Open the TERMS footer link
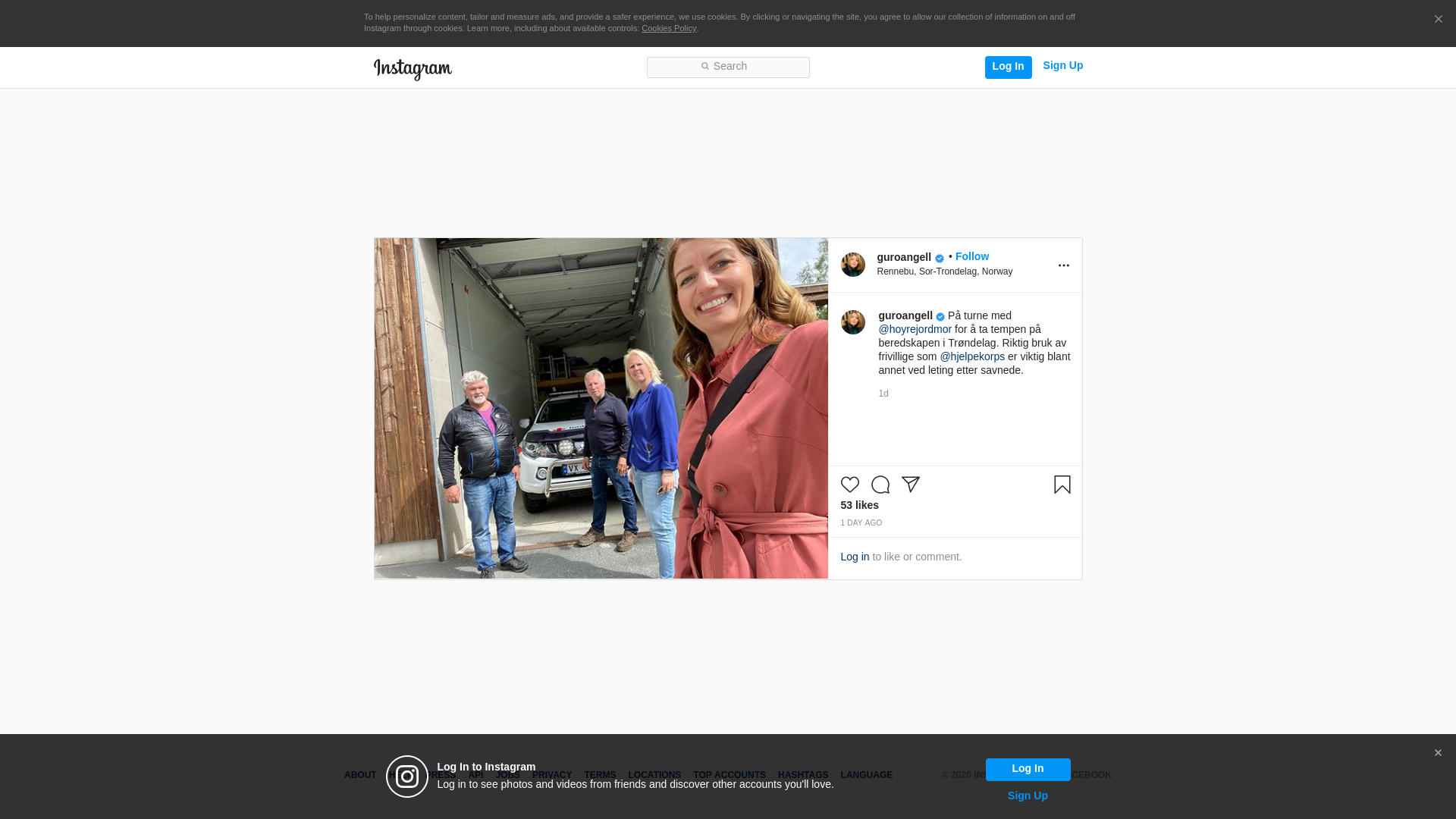 click(x=600, y=775)
